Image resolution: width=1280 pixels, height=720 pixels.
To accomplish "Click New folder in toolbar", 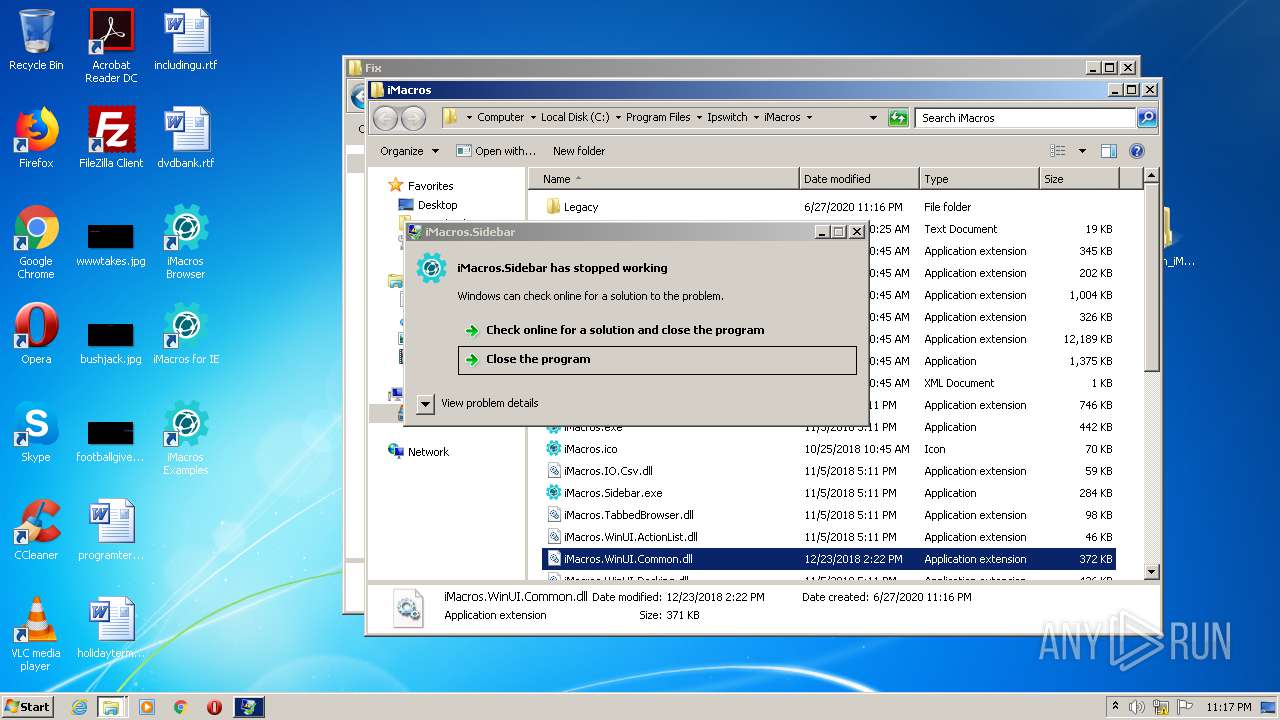I will (x=579, y=151).
